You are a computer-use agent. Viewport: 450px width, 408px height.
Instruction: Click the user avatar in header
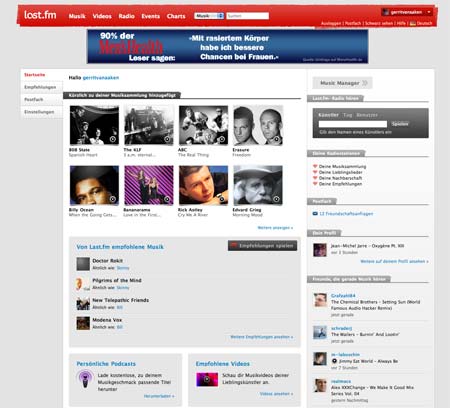point(386,12)
